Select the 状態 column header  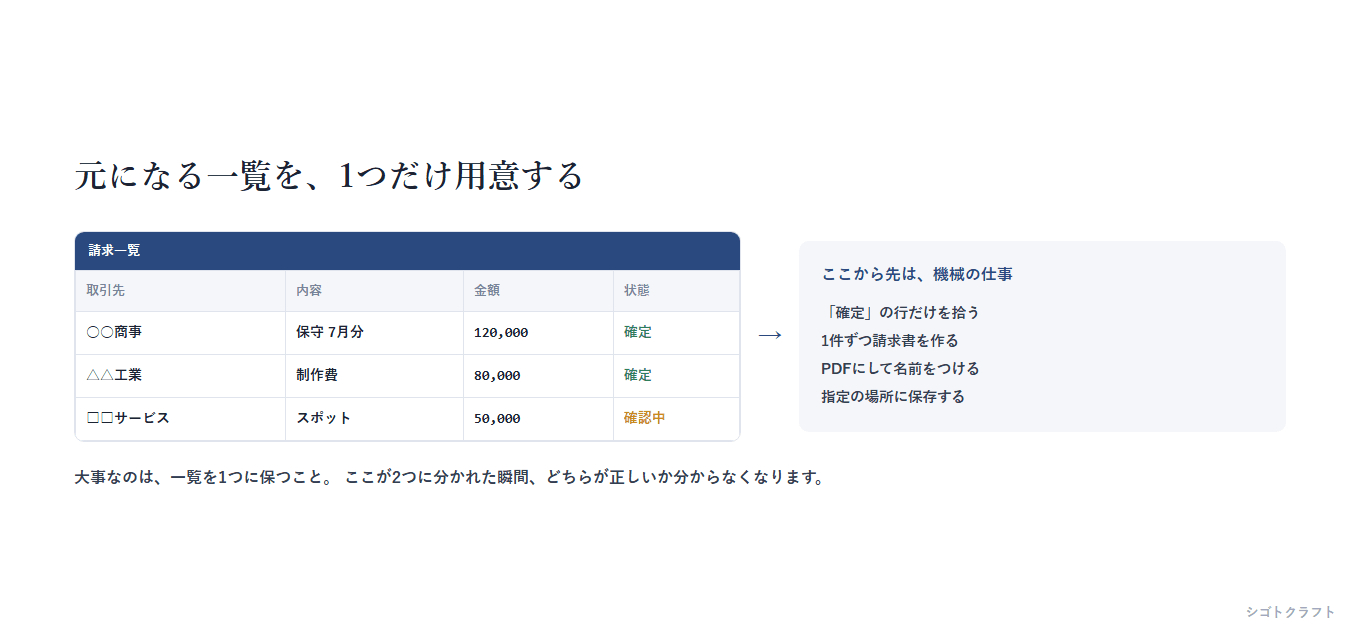pos(676,291)
